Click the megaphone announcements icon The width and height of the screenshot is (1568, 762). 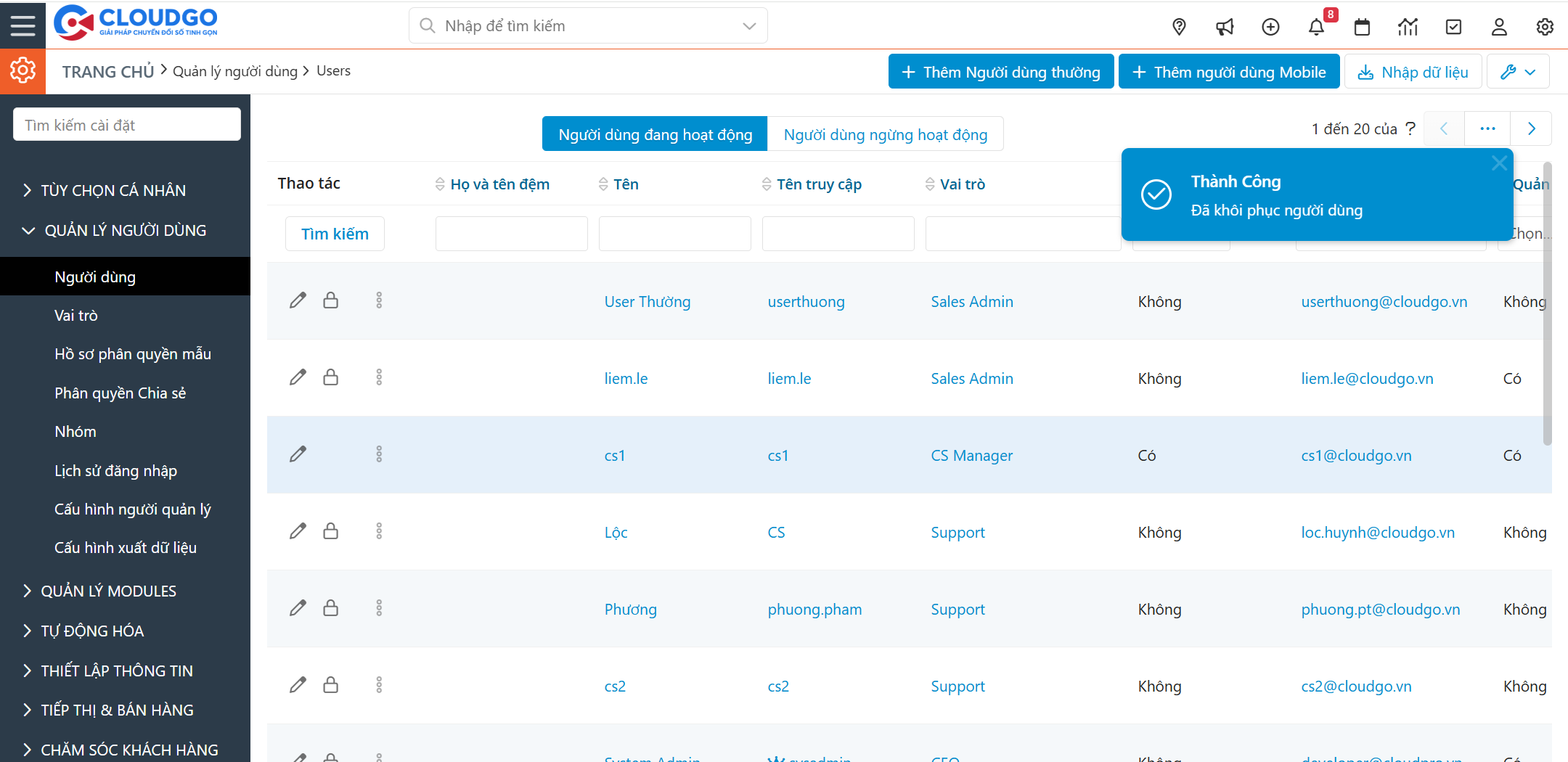[1225, 28]
